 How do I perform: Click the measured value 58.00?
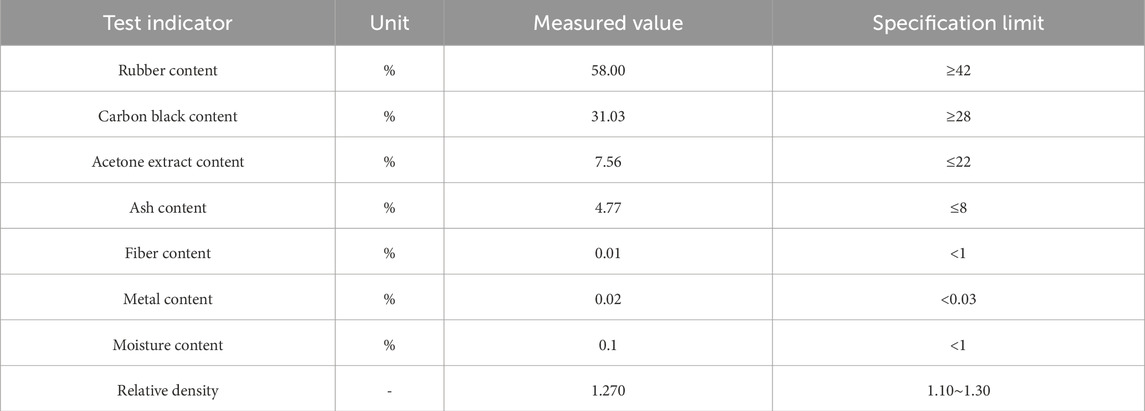click(x=607, y=70)
